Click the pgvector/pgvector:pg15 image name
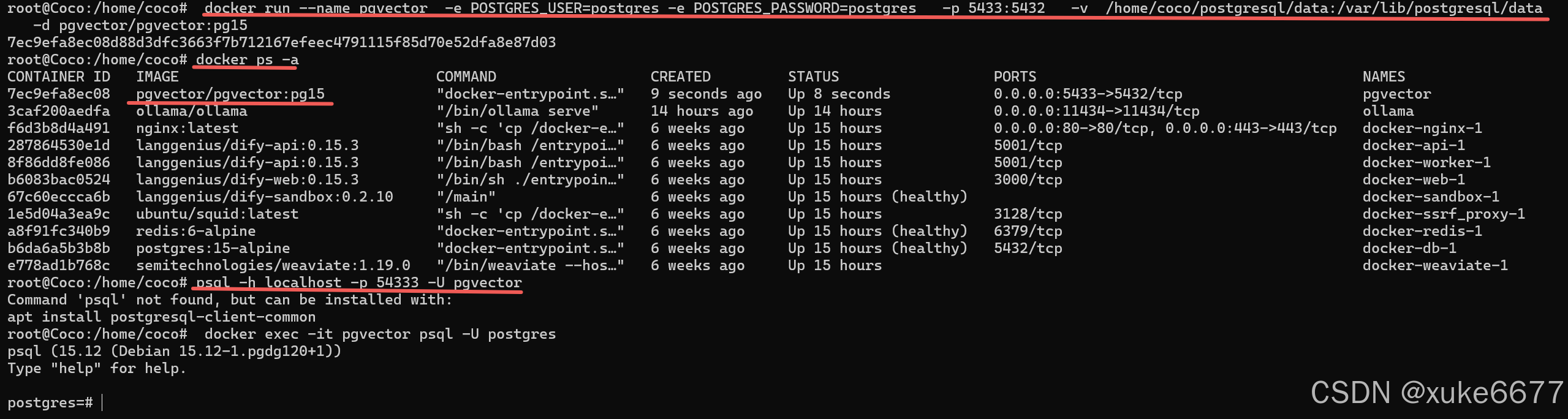This screenshot has height=419, width=1568. tap(230, 94)
